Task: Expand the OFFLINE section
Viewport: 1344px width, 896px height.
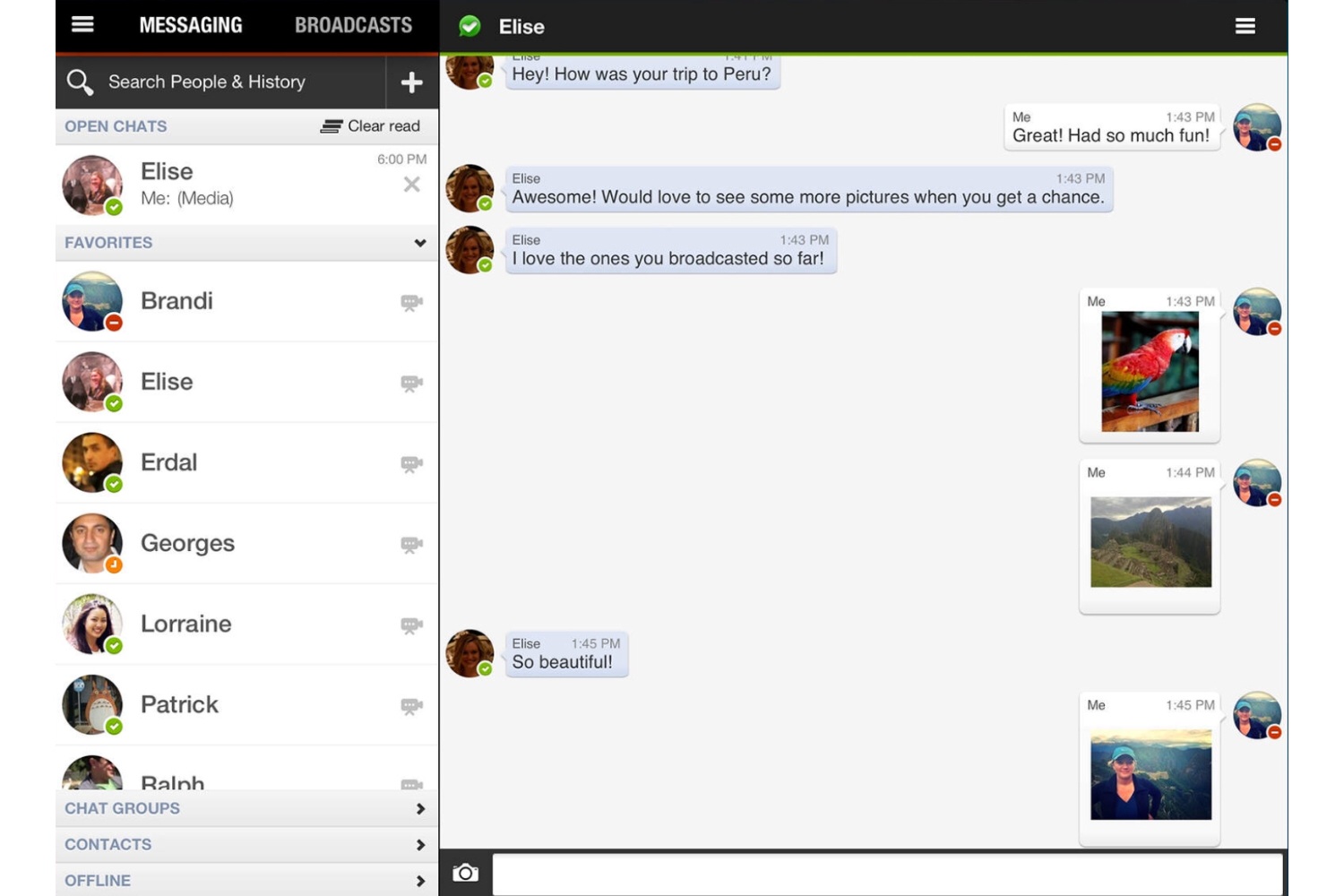Action: tap(246, 881)
